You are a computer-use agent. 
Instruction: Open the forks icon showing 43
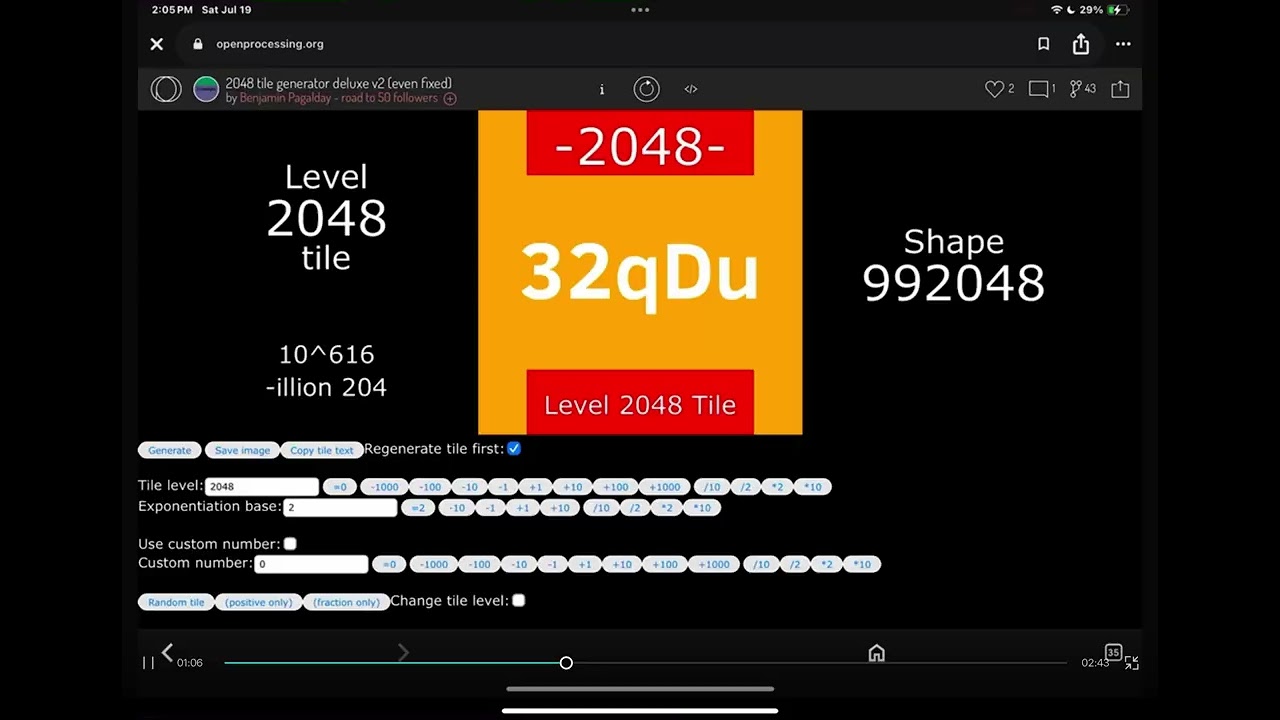[1076, 89]
